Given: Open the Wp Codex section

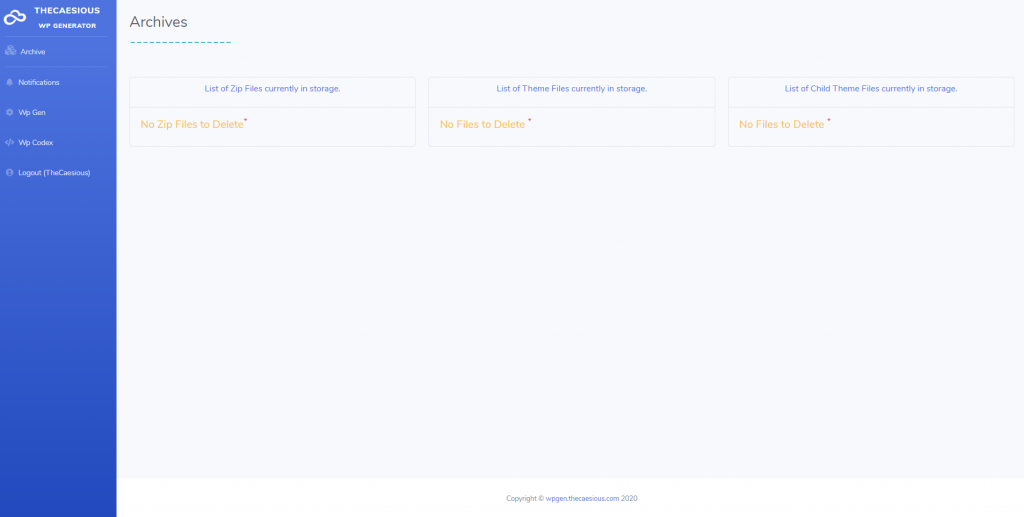Looking at the screenshot, I should 36,142.
